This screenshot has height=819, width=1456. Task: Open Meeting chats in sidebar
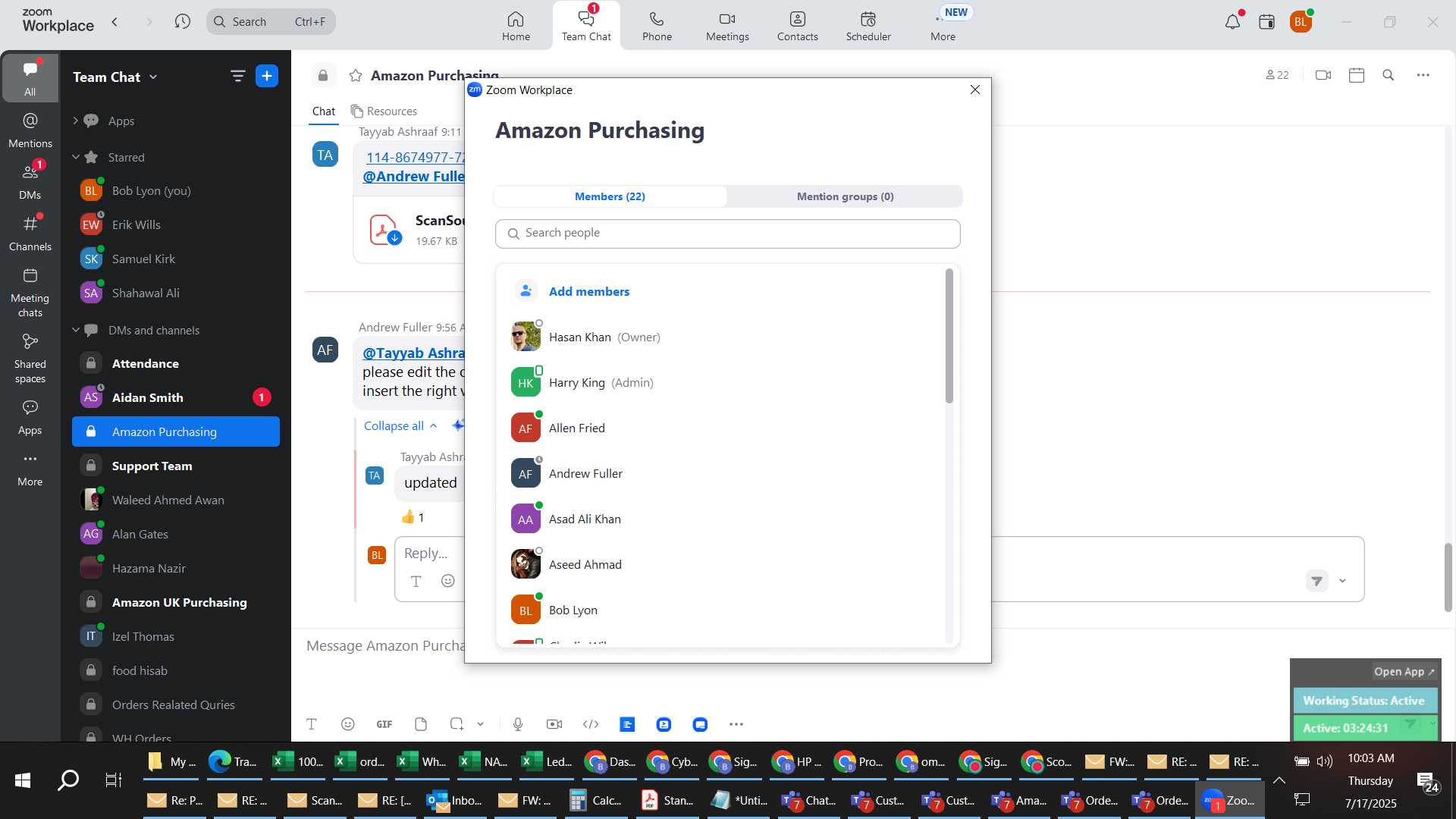click(30, 293)
